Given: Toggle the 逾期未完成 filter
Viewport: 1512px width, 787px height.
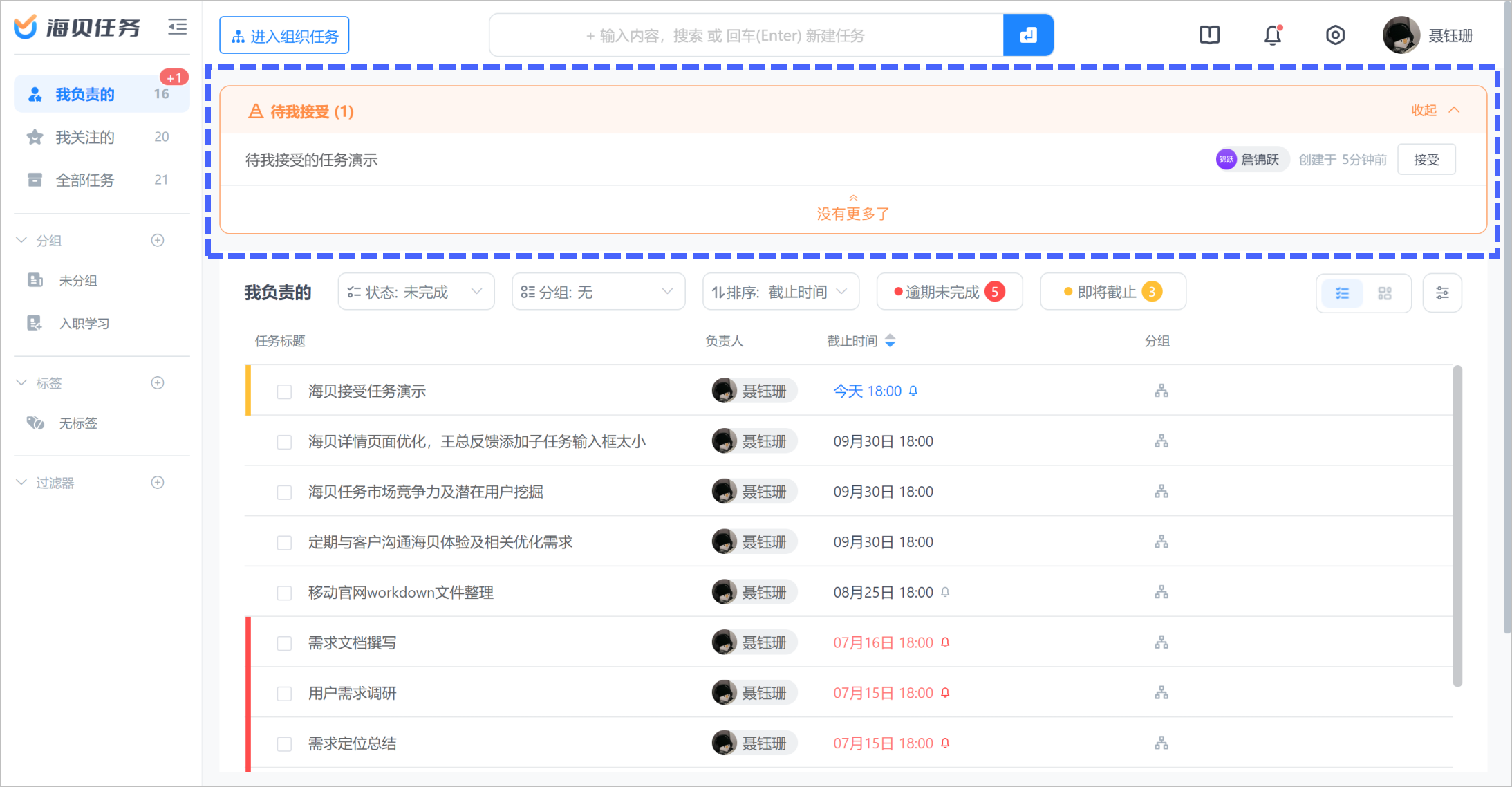Looking at the screenshot, I should [x=949, y=292].
